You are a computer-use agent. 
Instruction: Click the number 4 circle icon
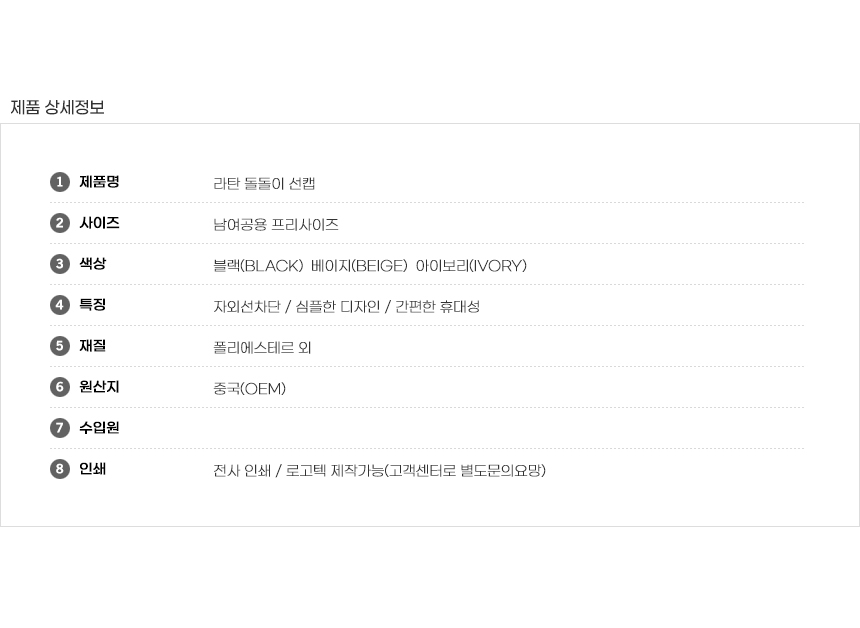(60, 305)
